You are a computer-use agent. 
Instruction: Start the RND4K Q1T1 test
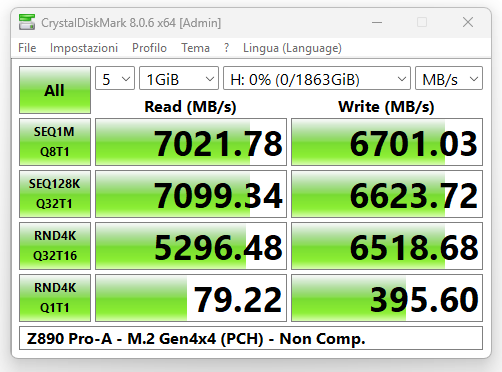[55, 298]
